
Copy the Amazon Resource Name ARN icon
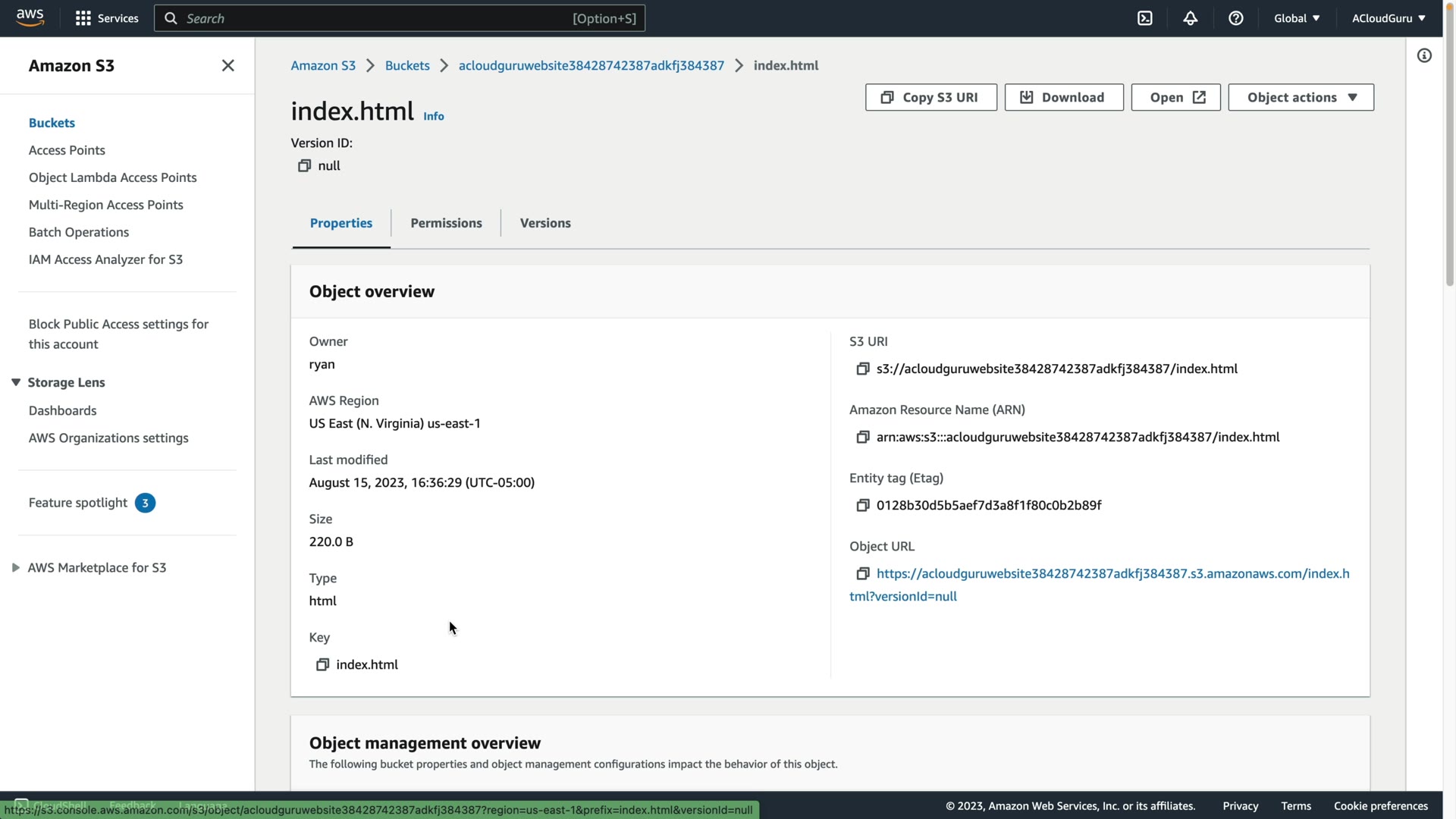pyautogui.click(x=862, y=437)
